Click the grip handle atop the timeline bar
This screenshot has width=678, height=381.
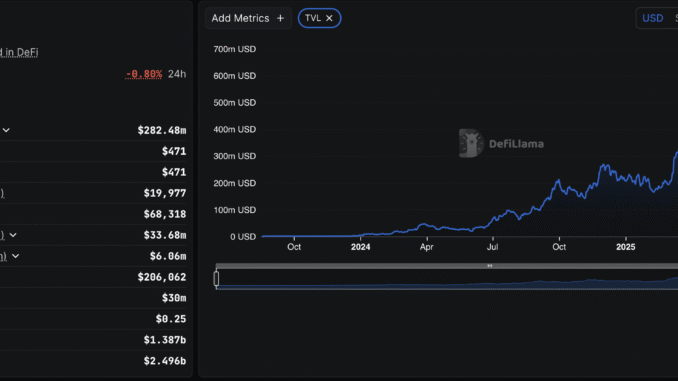(x=489, y=266)
